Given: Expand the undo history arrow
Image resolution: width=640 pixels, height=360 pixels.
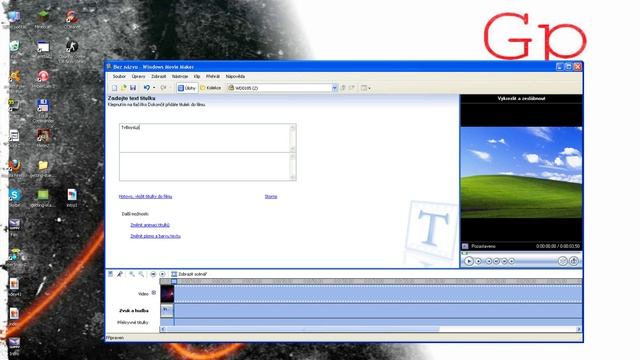Looking at the screenshot, I should 154,88.
